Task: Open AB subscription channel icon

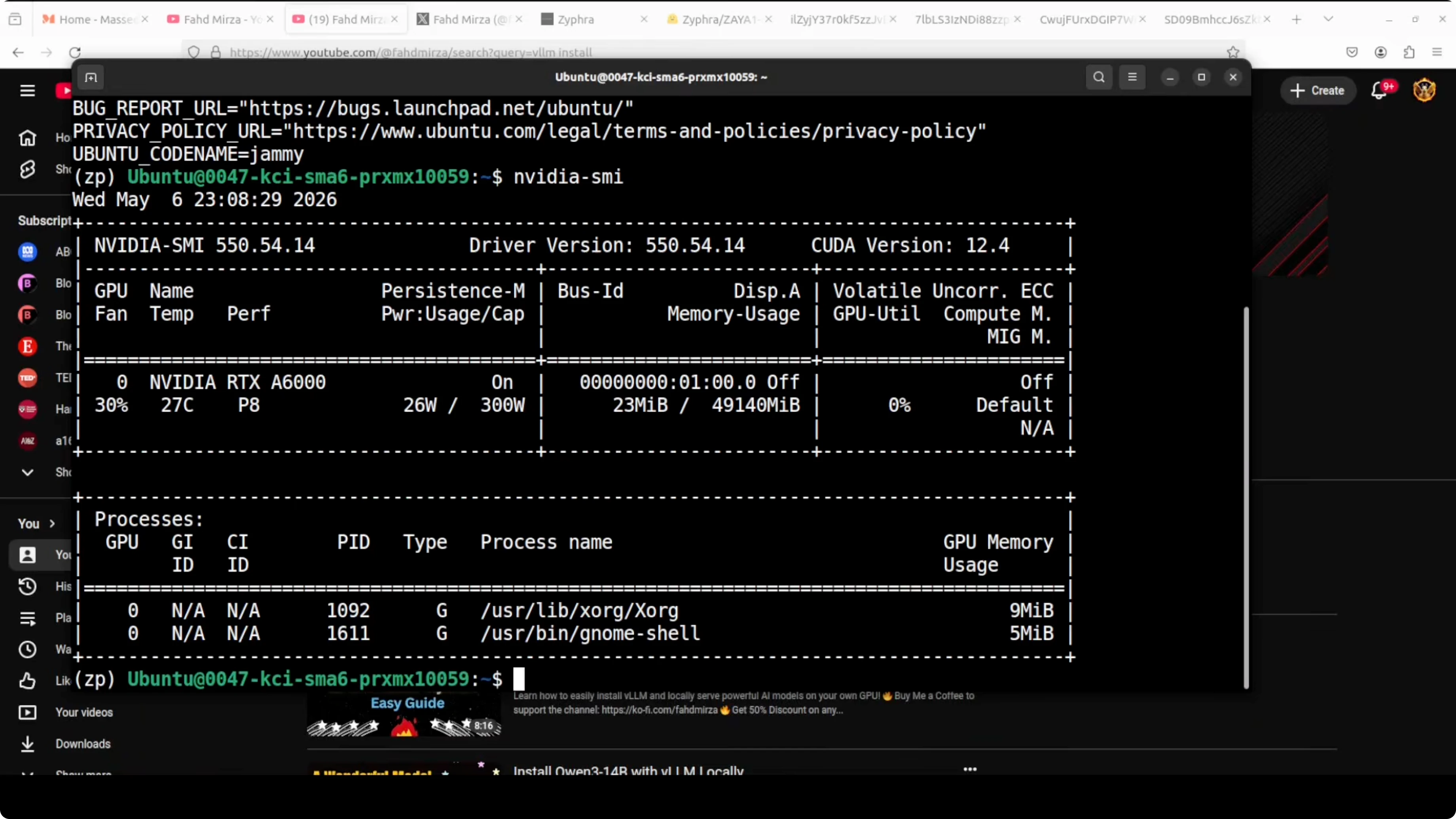Action: [x=27, y=252]
